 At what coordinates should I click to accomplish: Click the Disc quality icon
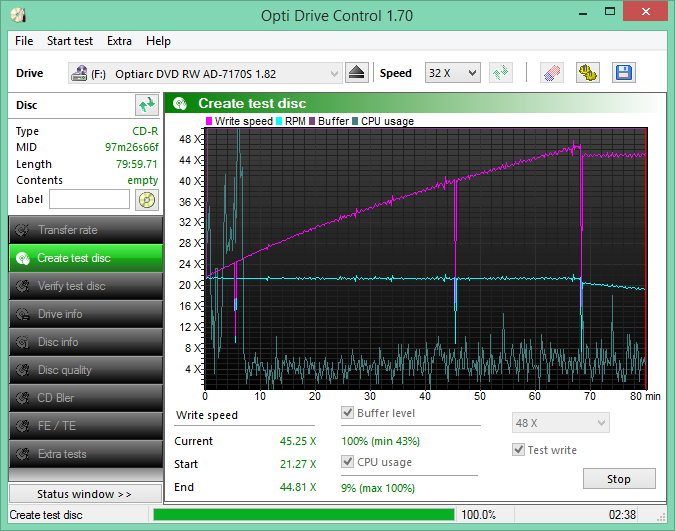click(22, 370)
